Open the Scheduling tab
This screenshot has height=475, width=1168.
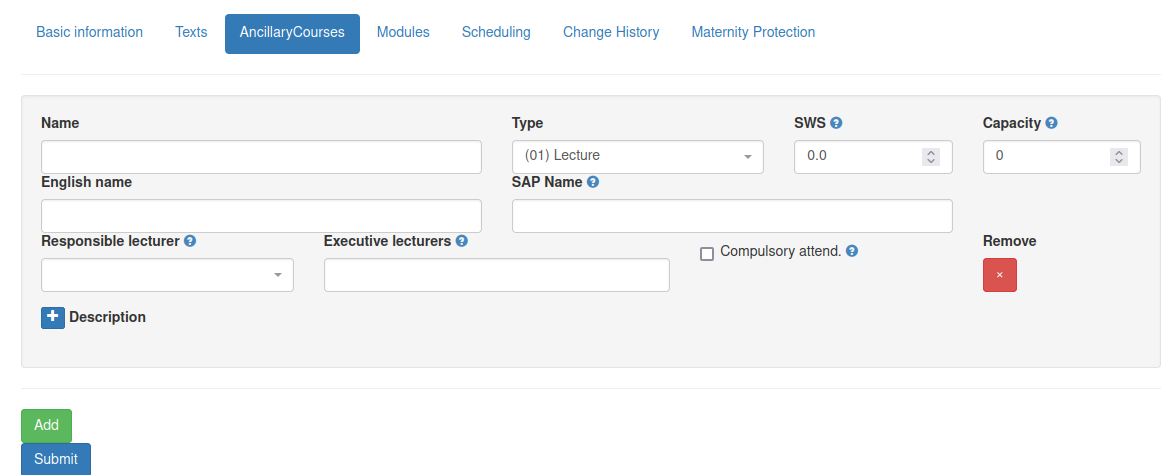pos(496,33)
